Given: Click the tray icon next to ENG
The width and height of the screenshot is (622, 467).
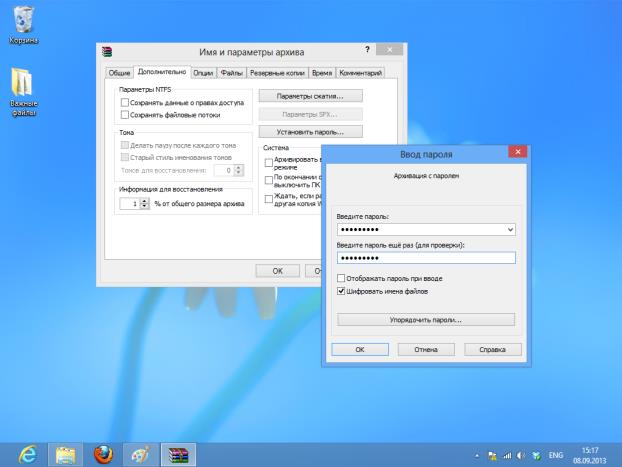Looking at the screenshot, I should [x=536, y=456].
